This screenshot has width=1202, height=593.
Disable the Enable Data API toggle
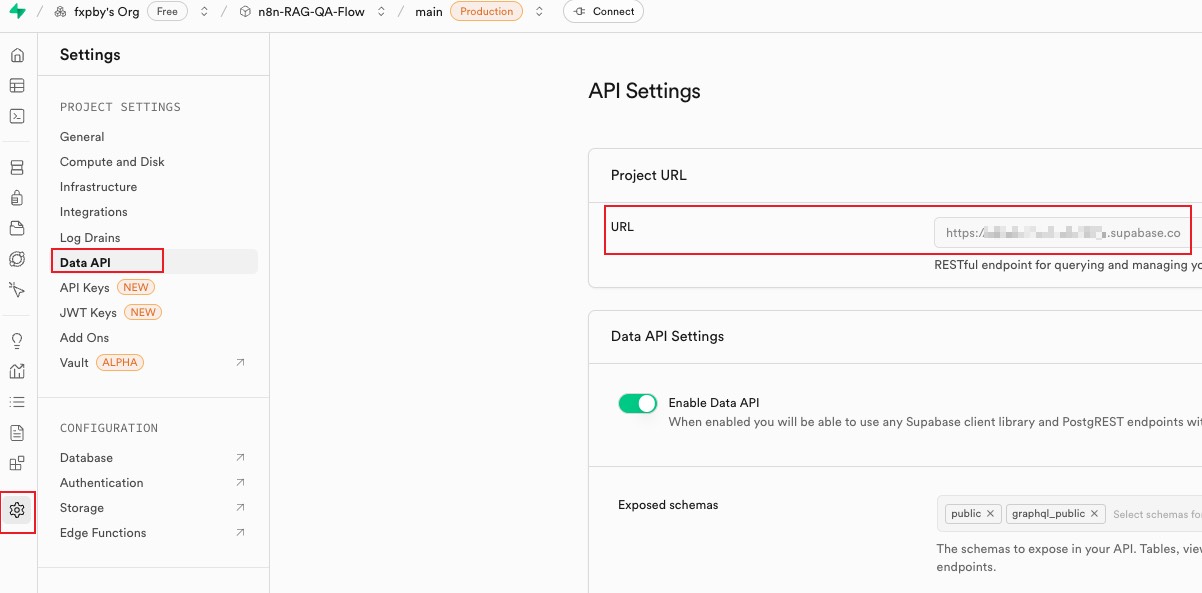coord(637,403)
